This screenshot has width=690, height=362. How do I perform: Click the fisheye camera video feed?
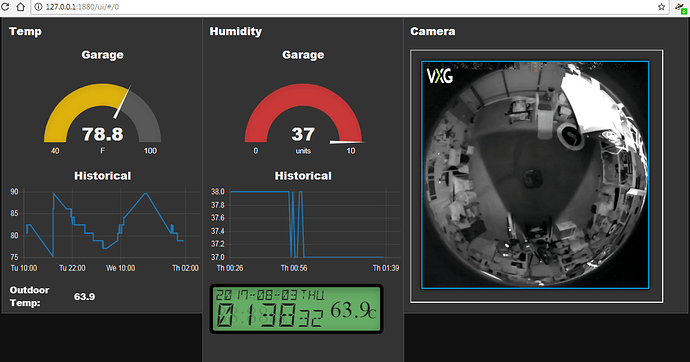click(x=535, y=175)
